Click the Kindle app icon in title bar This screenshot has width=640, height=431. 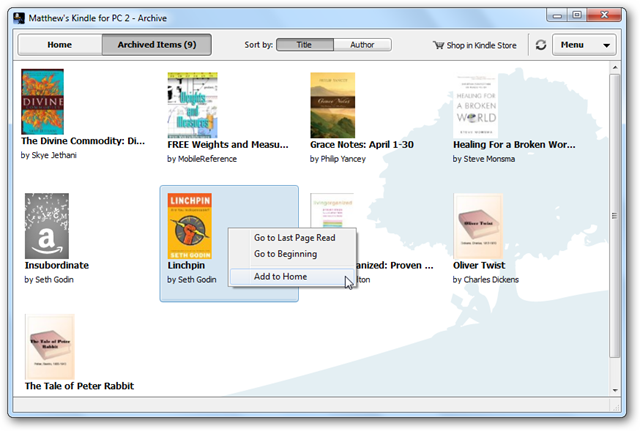click(19, 18)
